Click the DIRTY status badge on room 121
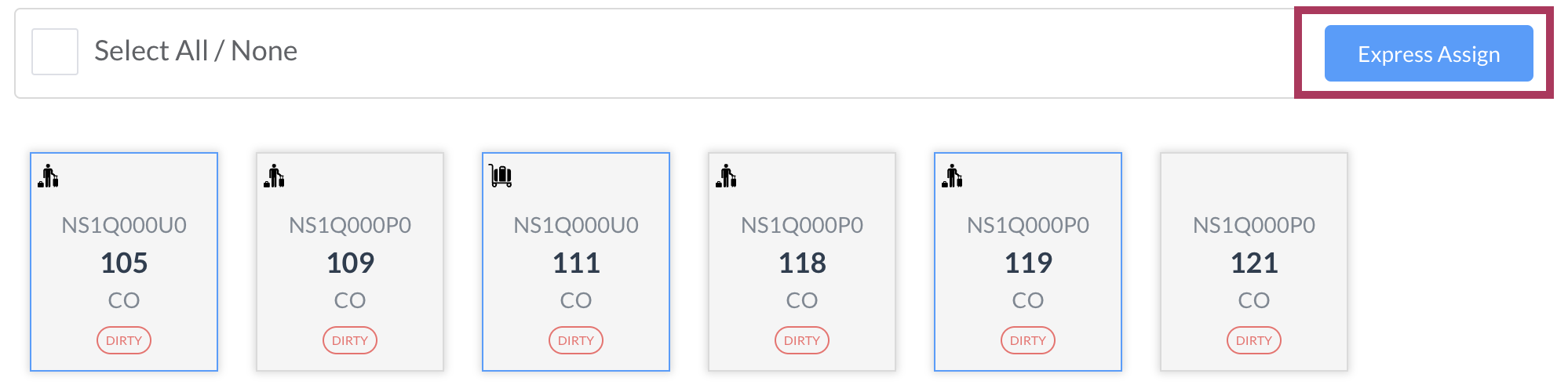1568x392 pixels. point(1254,340)
